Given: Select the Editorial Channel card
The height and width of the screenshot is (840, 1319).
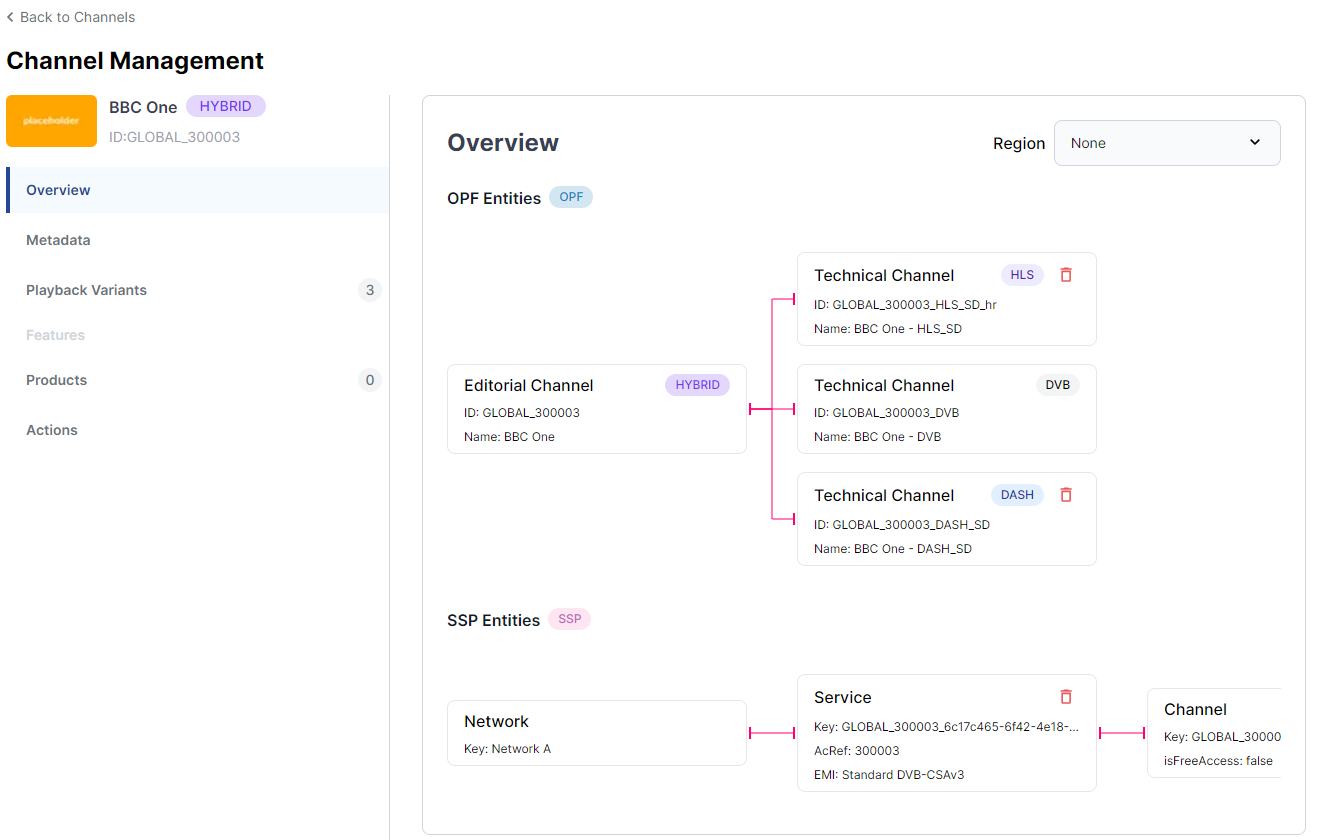Looking at the screenshot, I should [597, 409].
